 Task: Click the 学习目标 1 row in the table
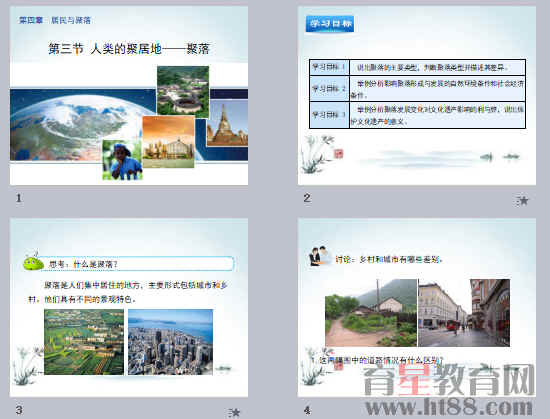point(417,67)
